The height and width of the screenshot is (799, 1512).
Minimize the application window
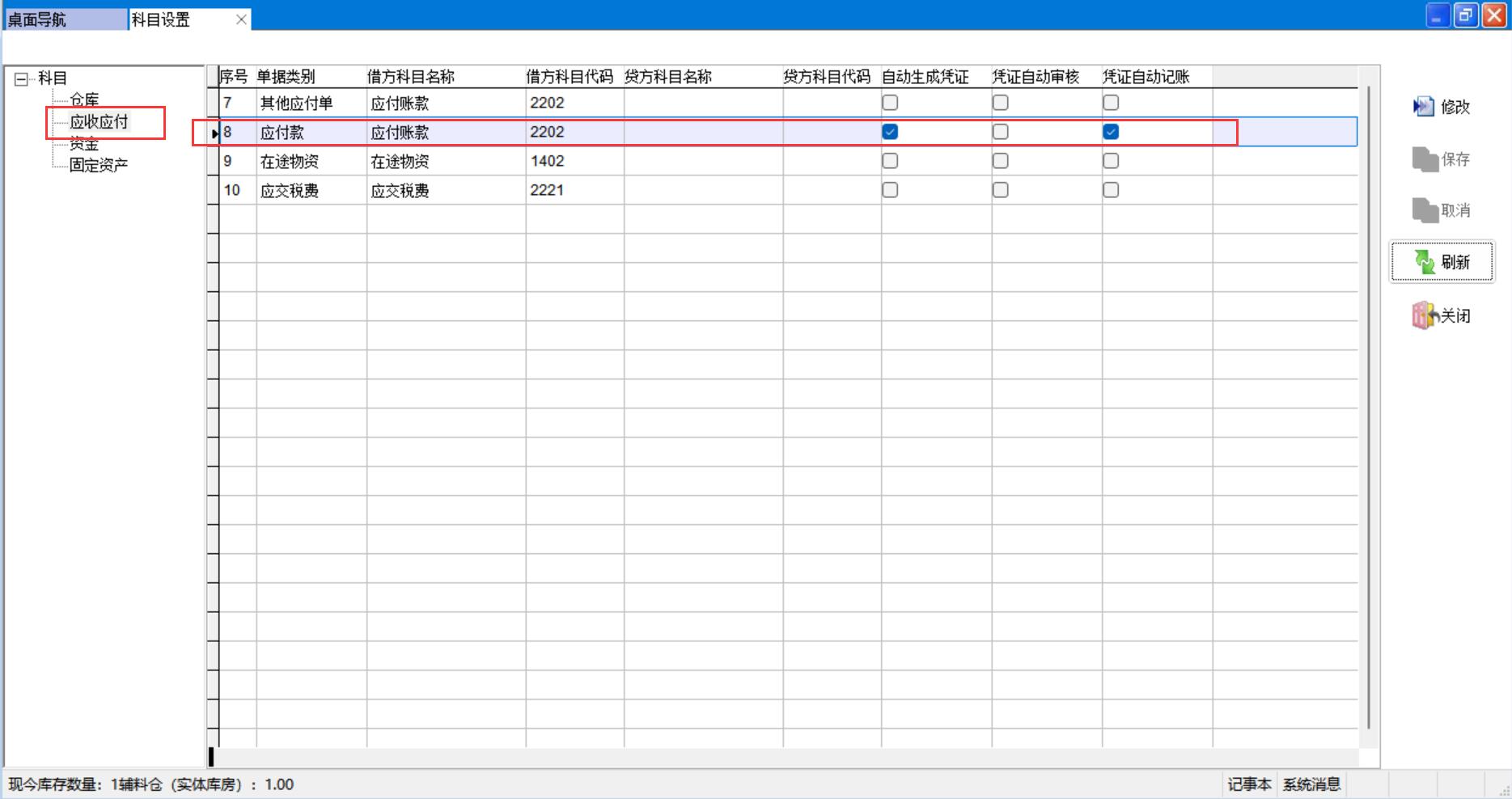[x=1437, y=15]
